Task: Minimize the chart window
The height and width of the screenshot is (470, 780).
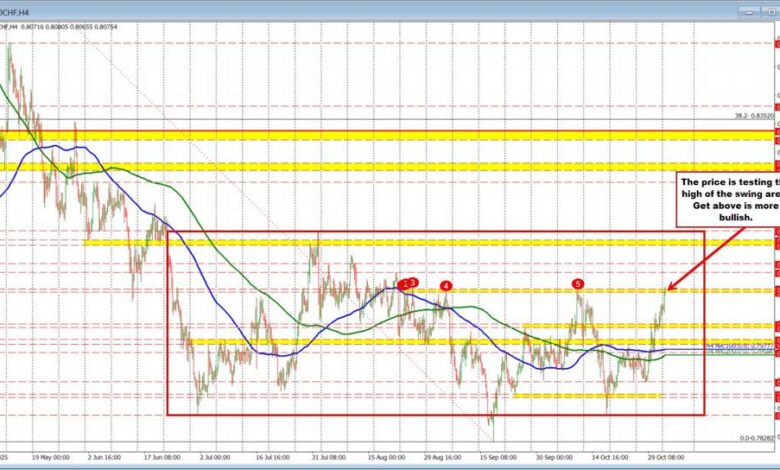Action: coord(746,10)
